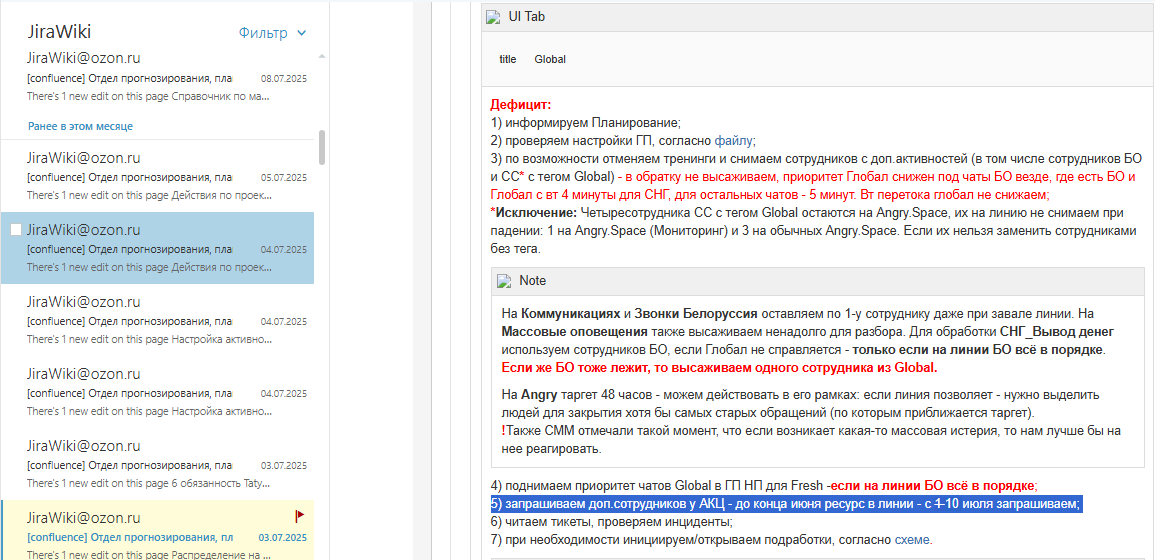The image size is (1155, 560).
Task: Click the red Дефицит: heading
Action: (x=521, y=105)
